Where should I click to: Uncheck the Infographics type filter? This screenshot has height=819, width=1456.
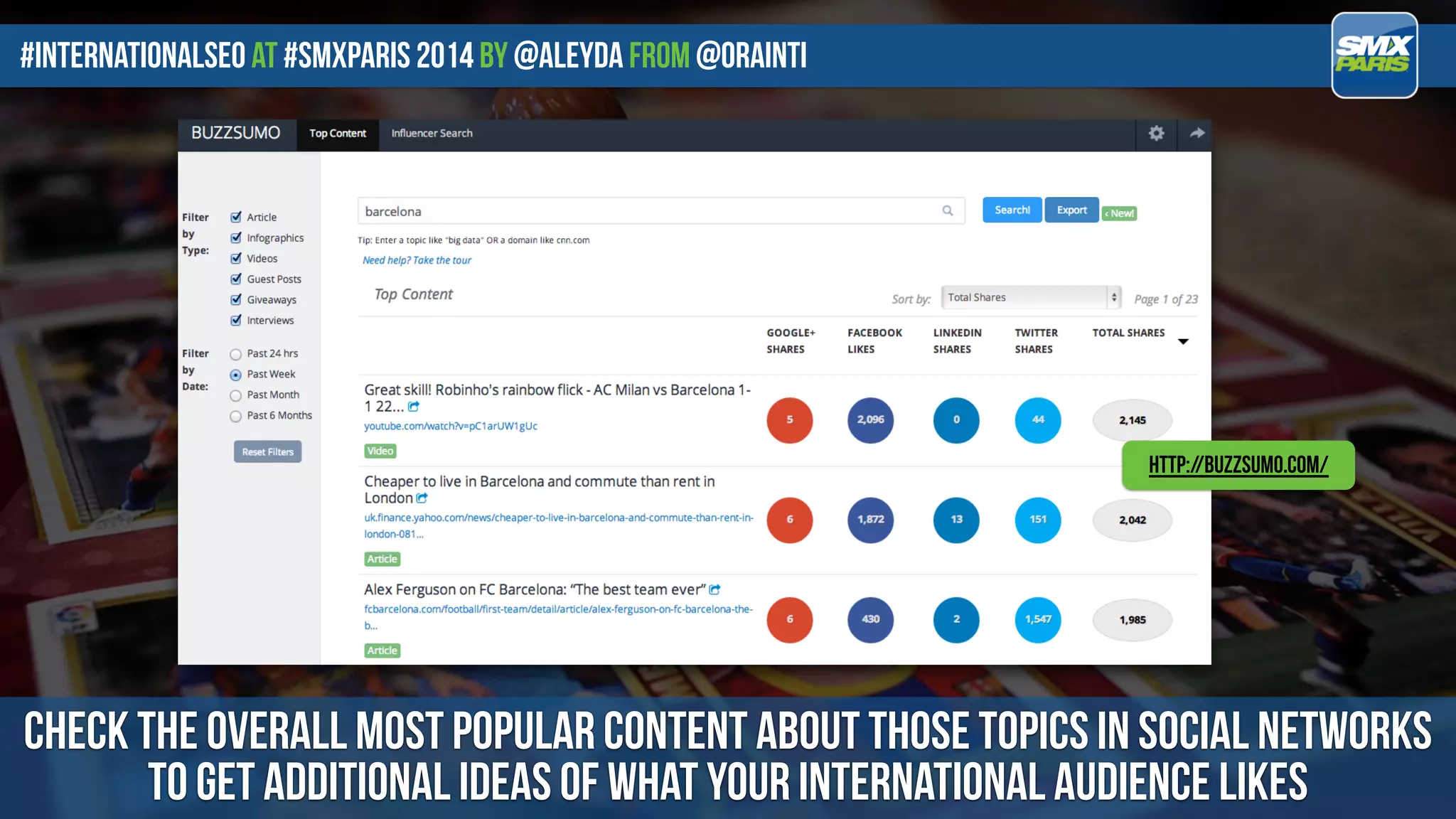(x=236, y=237)
